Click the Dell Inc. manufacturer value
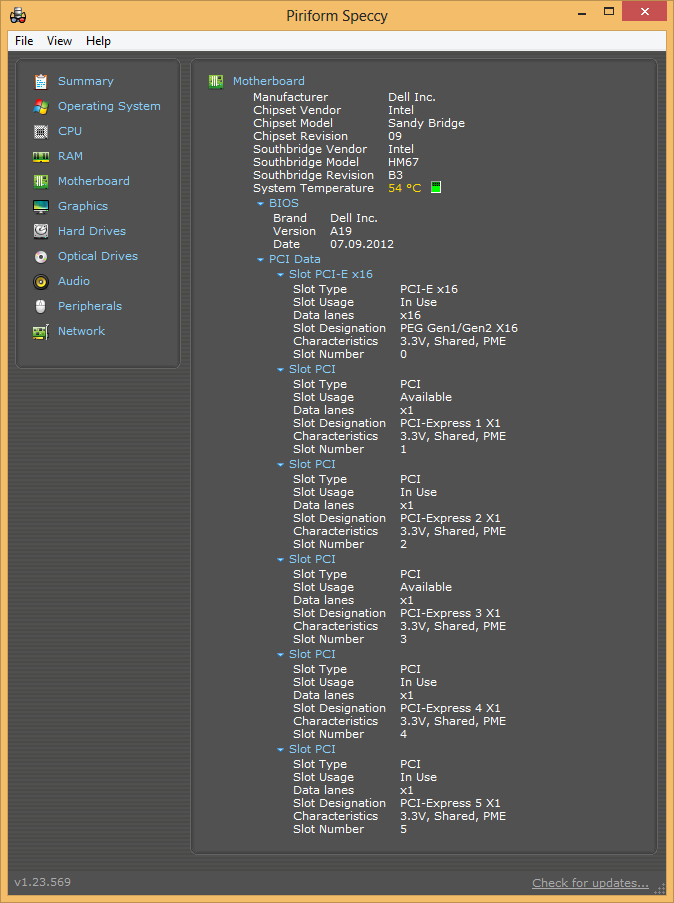This screenshot has width=674, height=903. click(412, 97)
